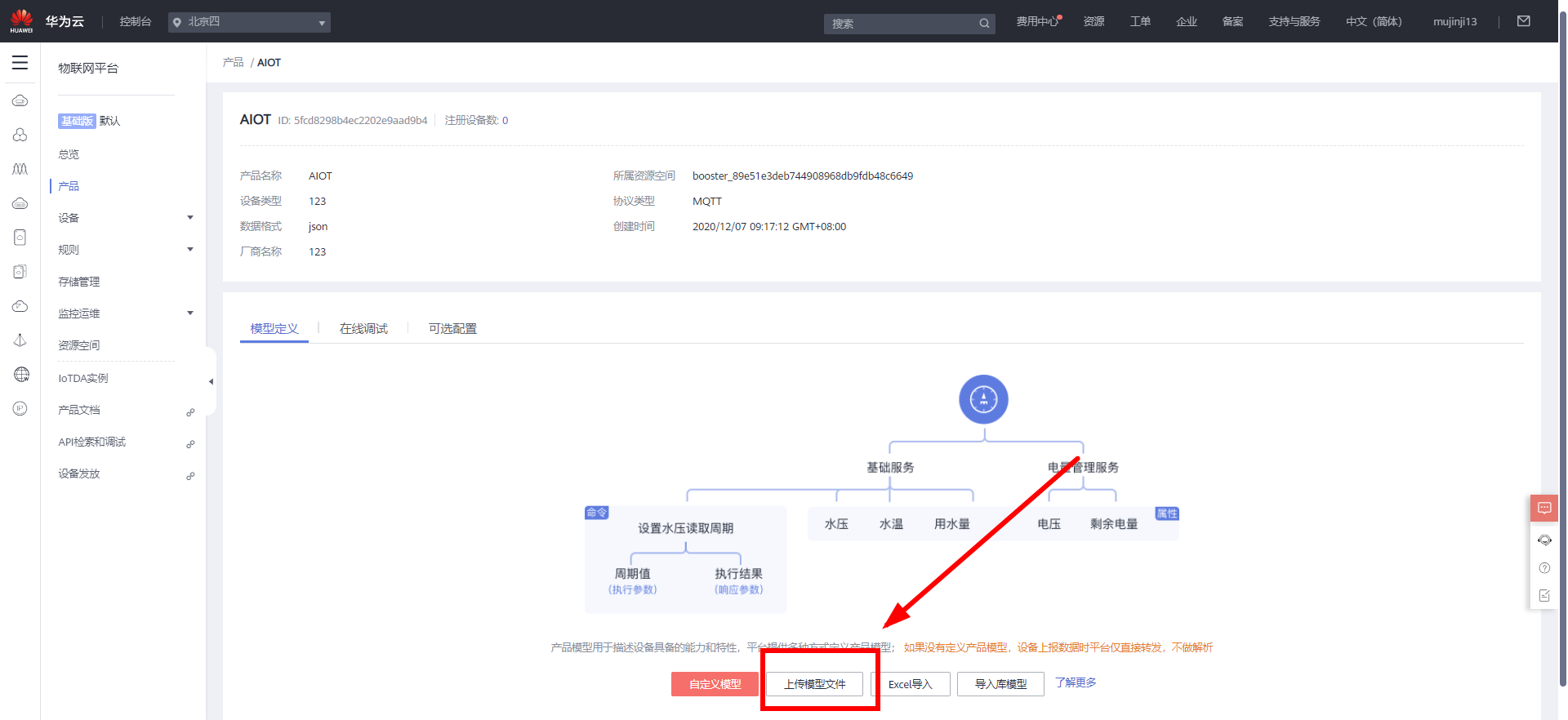Click the 产品 breadcrumb link
Image resolution: width=1568 pixels, height=720 pixels.
click(234, 62)
